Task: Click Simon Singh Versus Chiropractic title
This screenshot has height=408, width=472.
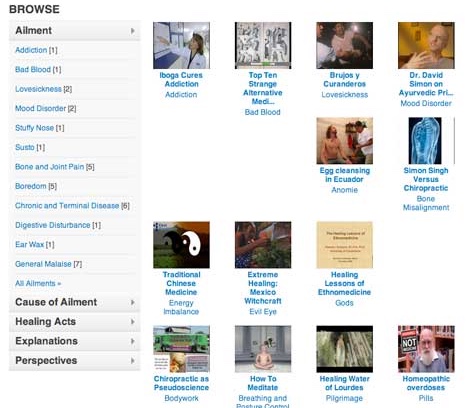Action: (426, 179)
